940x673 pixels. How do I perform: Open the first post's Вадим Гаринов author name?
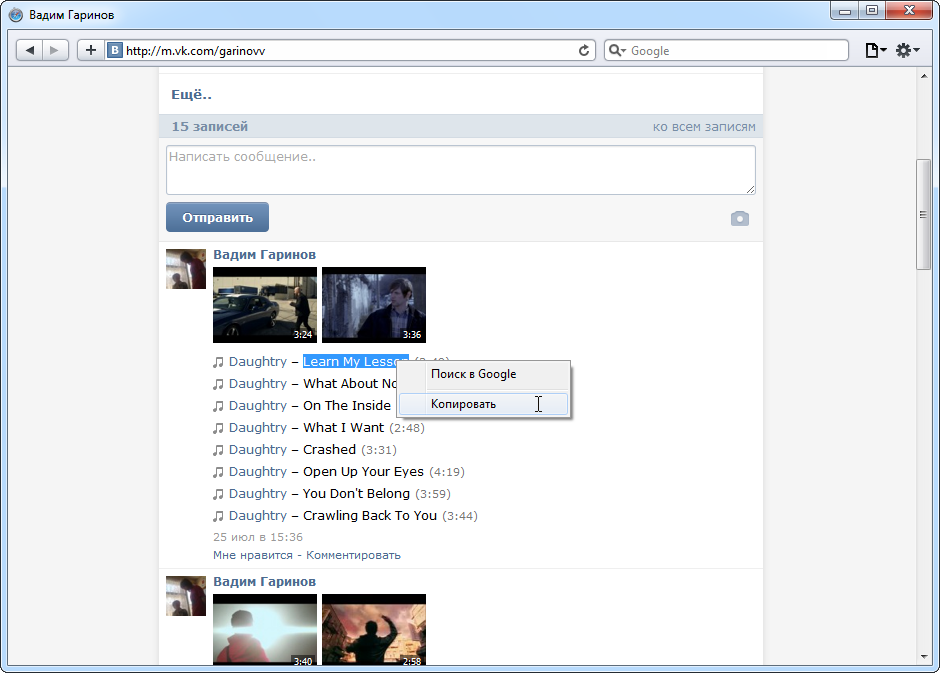click(x=264, y=255)
